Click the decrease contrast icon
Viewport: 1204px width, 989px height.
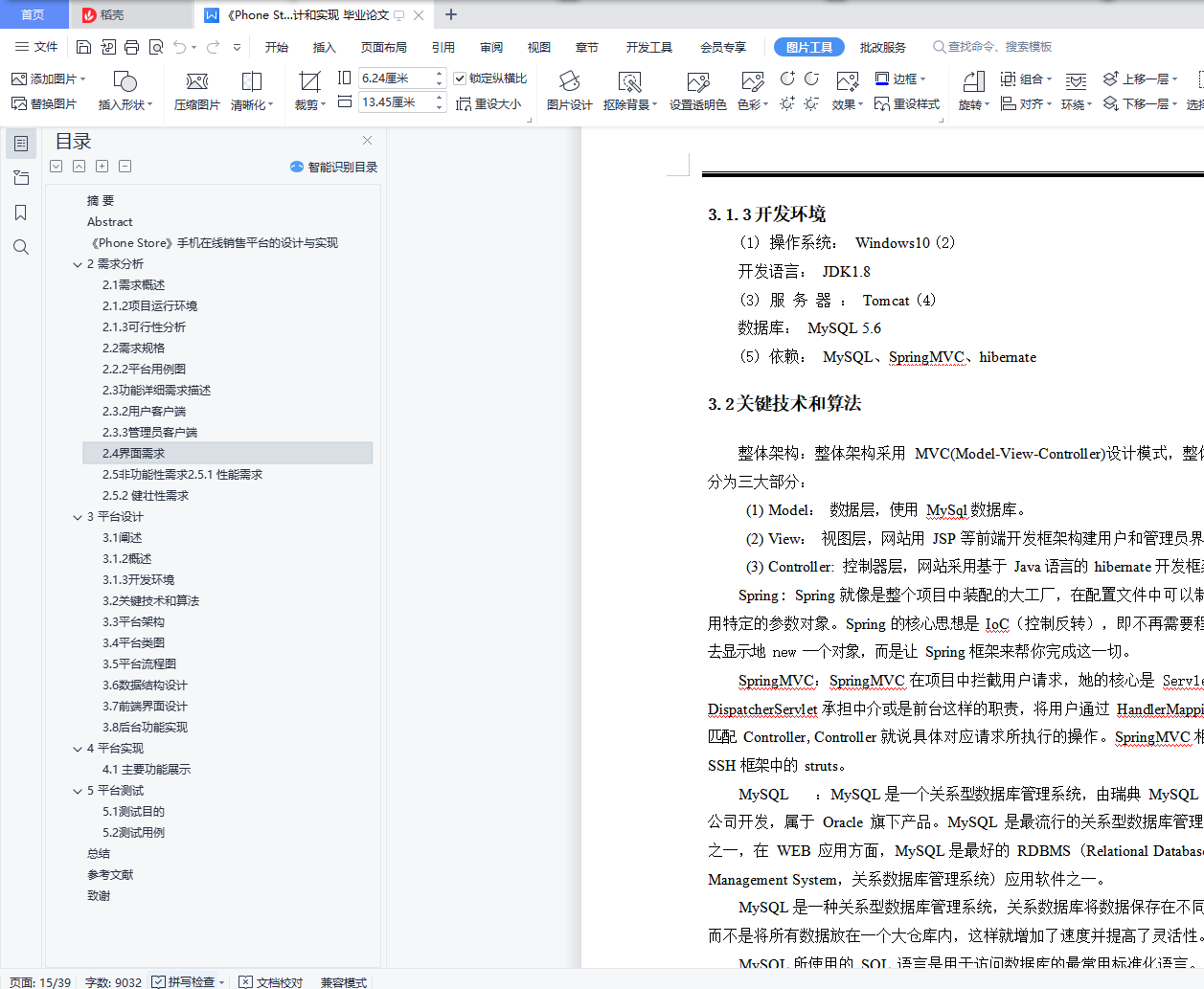(x=811, y=79)
